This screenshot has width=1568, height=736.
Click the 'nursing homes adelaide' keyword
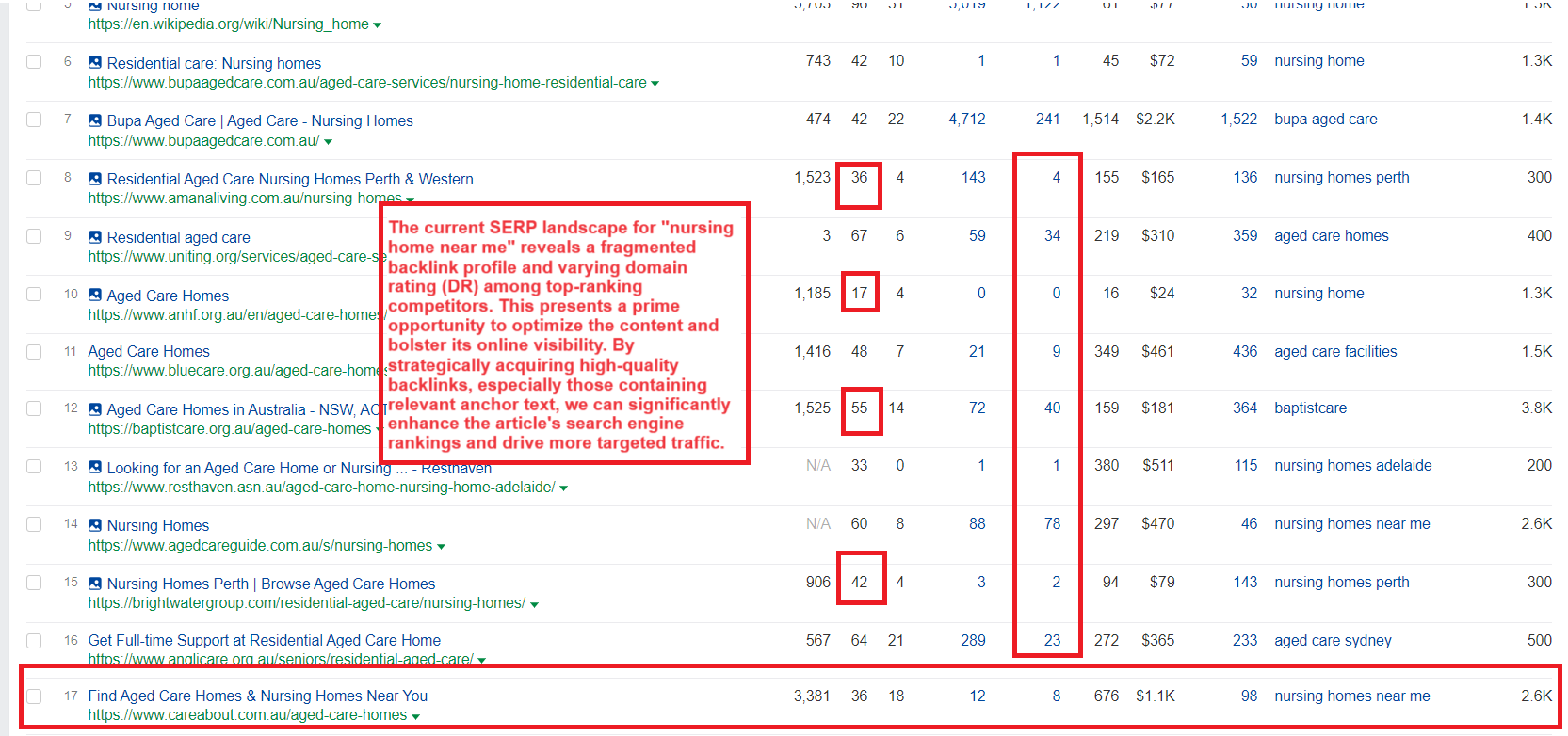1352,465
